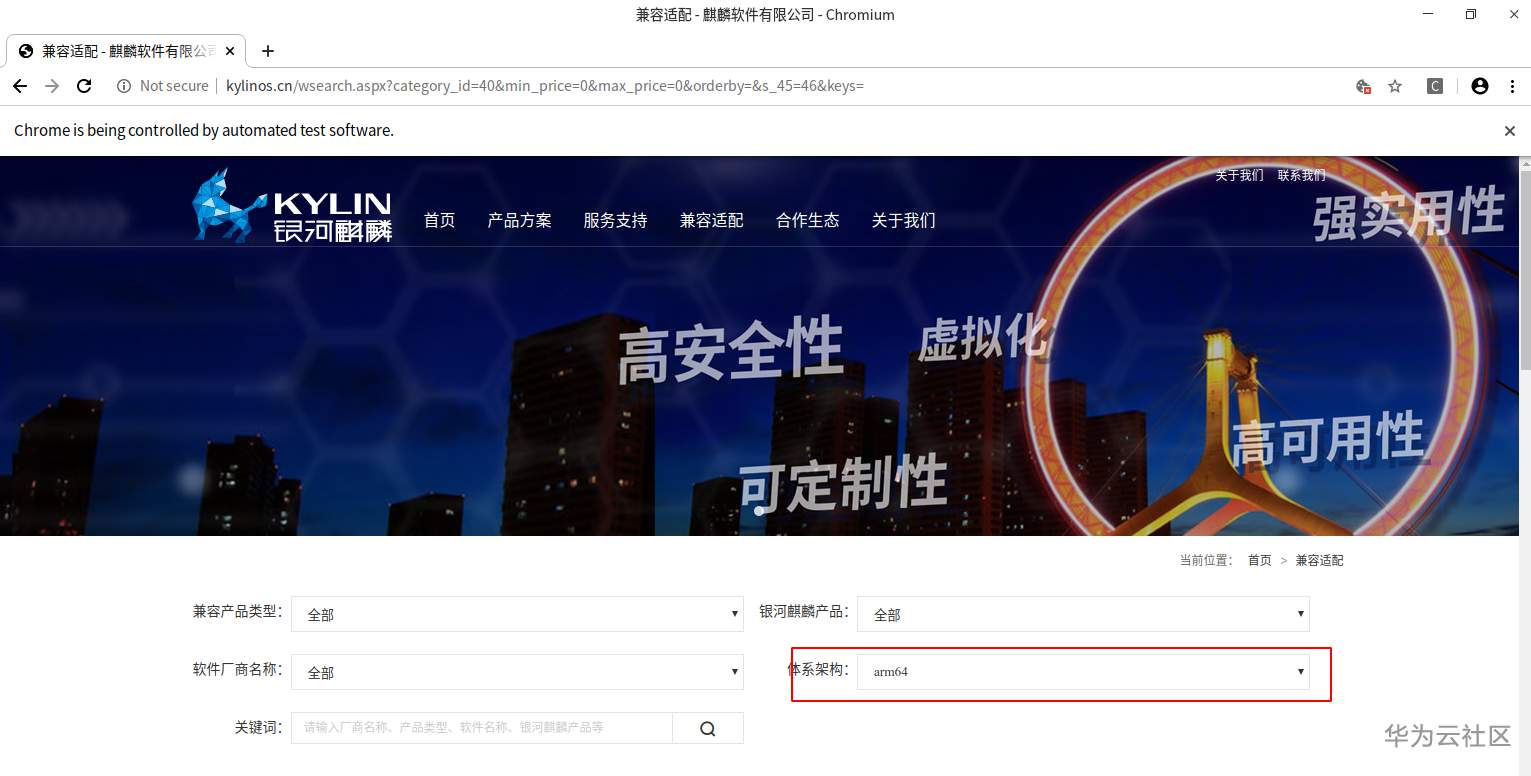Minimize the Chromium window
Image resolution: width=1531 pixels, height=776 pixels.
pos(1430,14)
